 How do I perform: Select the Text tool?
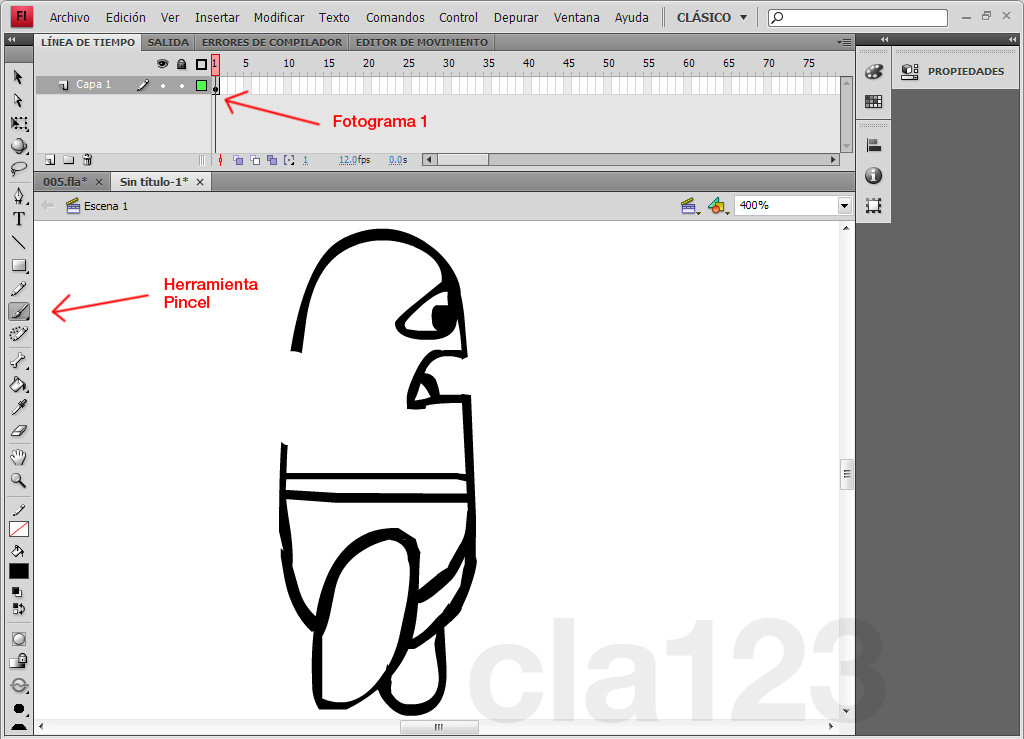point(19,219)
